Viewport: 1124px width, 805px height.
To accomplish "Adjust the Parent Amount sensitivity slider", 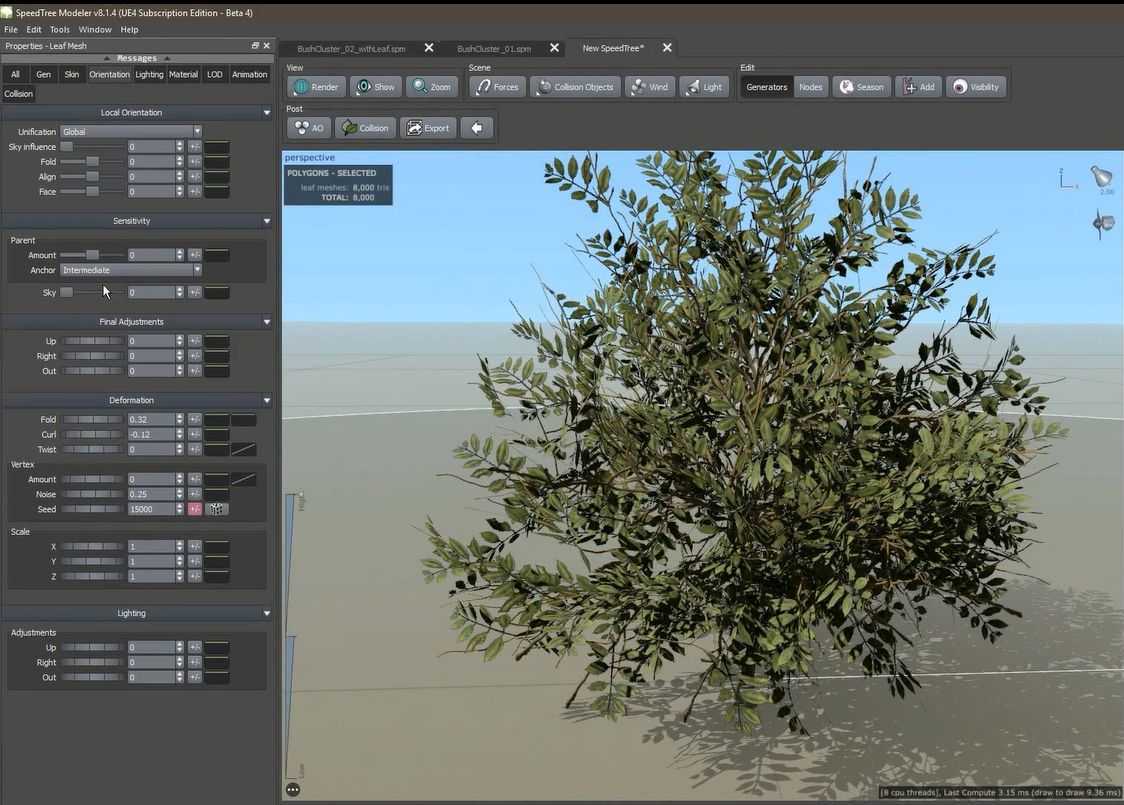I will click(90, 255).
